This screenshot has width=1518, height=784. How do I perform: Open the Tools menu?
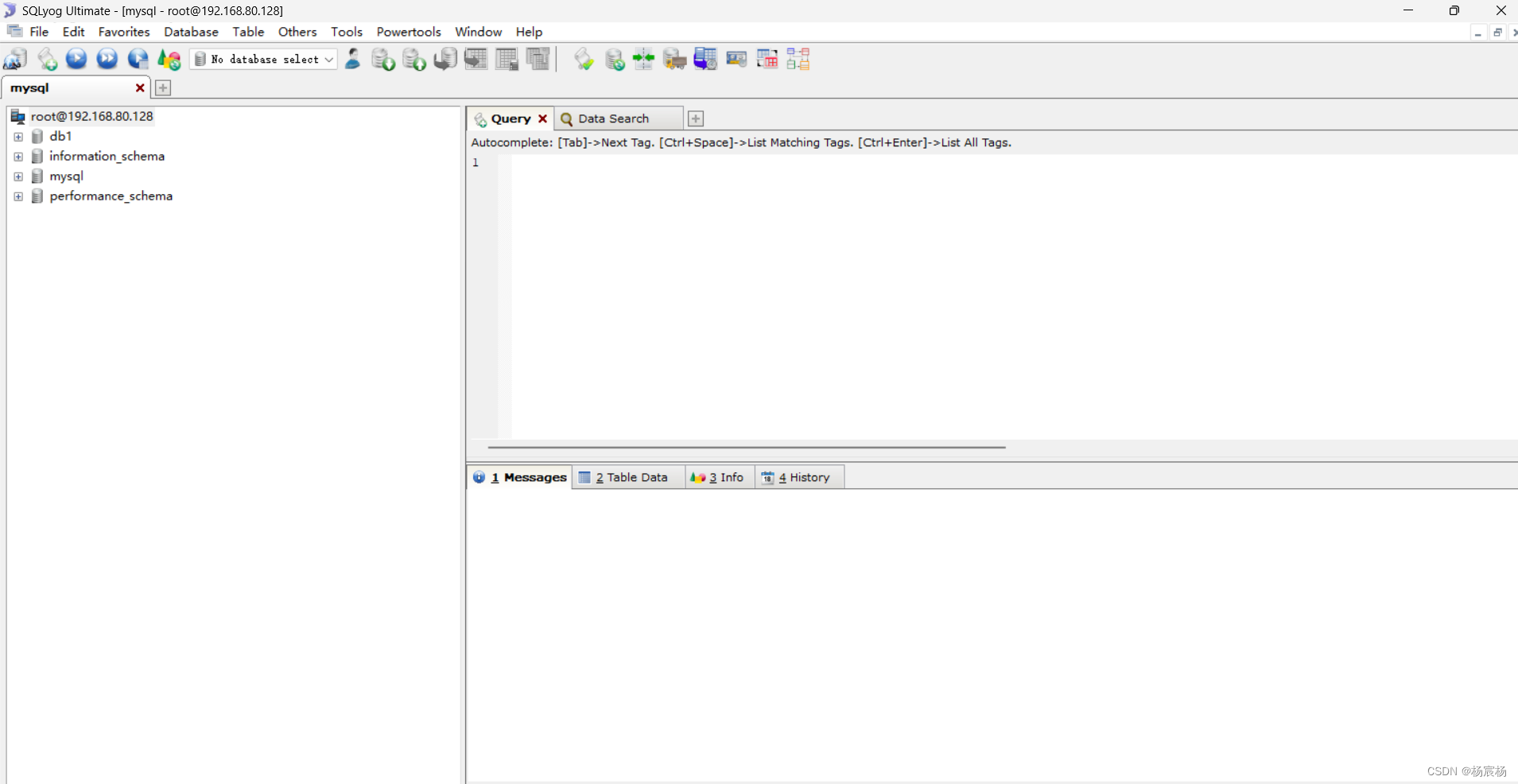[x=347, y=32]
